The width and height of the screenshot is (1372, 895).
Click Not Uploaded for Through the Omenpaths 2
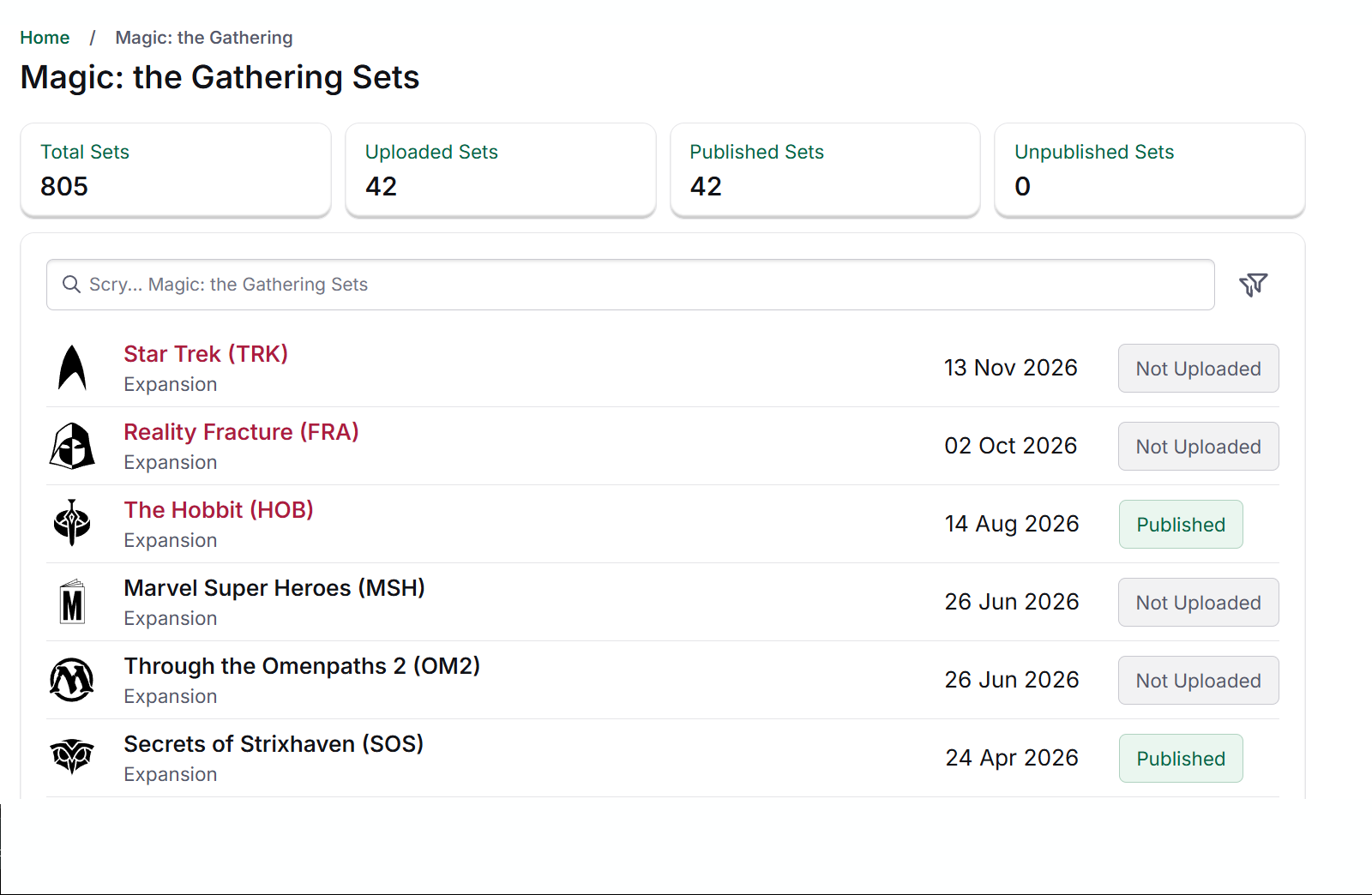tap(1198, 681)
